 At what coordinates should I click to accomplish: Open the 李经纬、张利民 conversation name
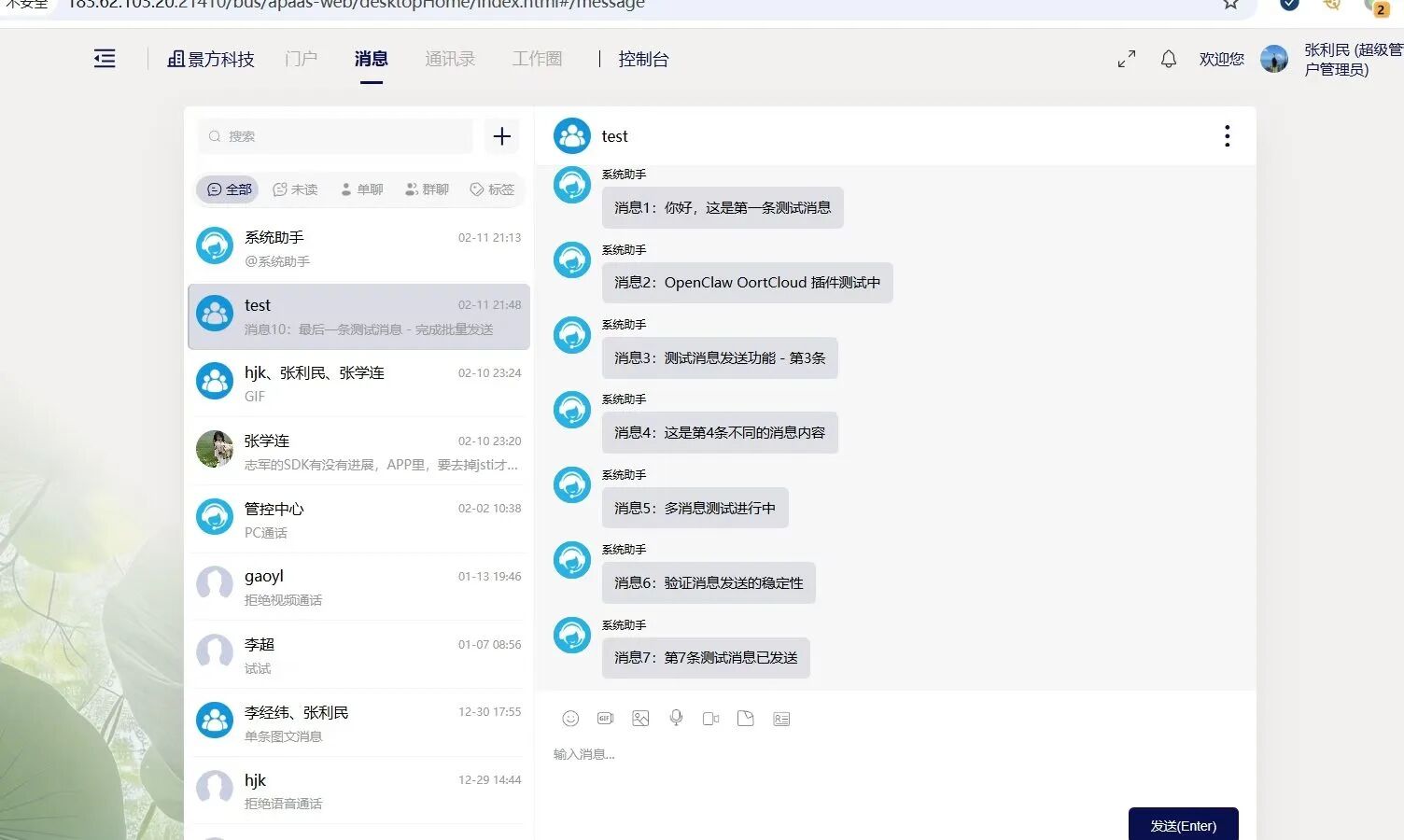297,712
